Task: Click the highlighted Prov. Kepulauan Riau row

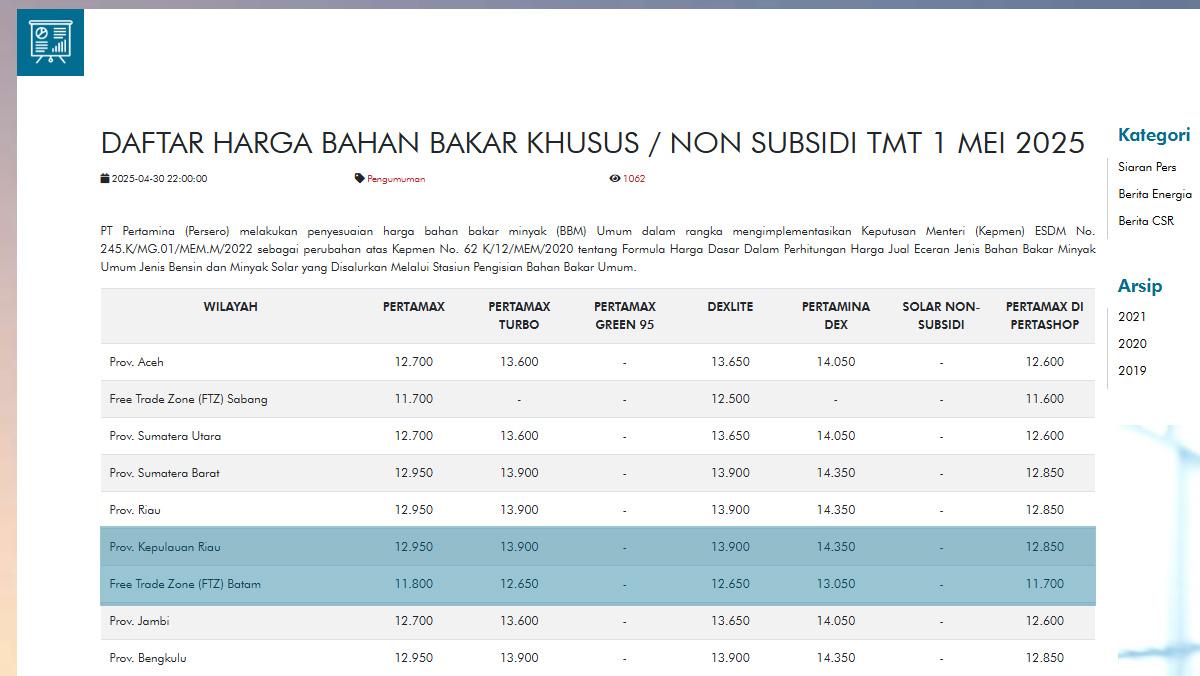Action: pos(598,546)
